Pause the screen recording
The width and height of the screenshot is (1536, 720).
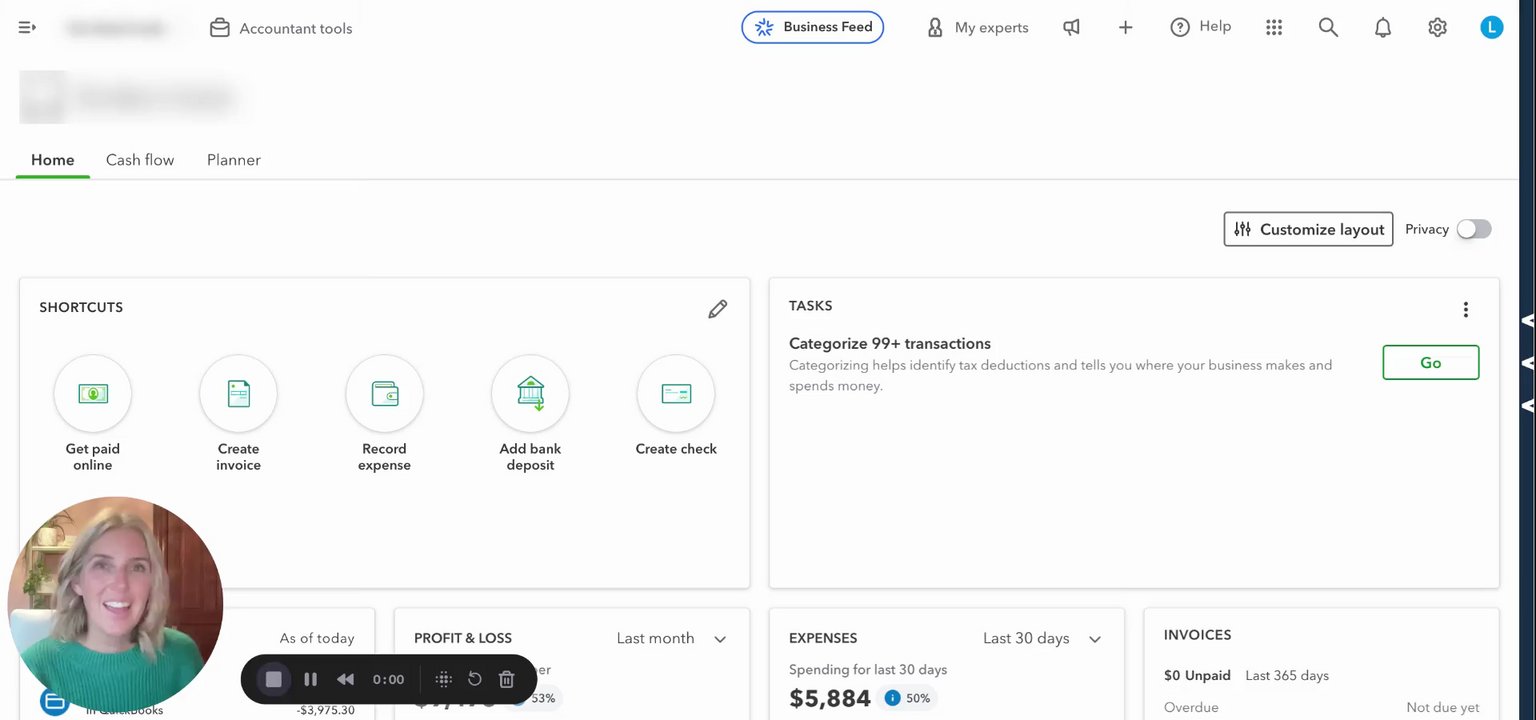(x=310, y=680)
